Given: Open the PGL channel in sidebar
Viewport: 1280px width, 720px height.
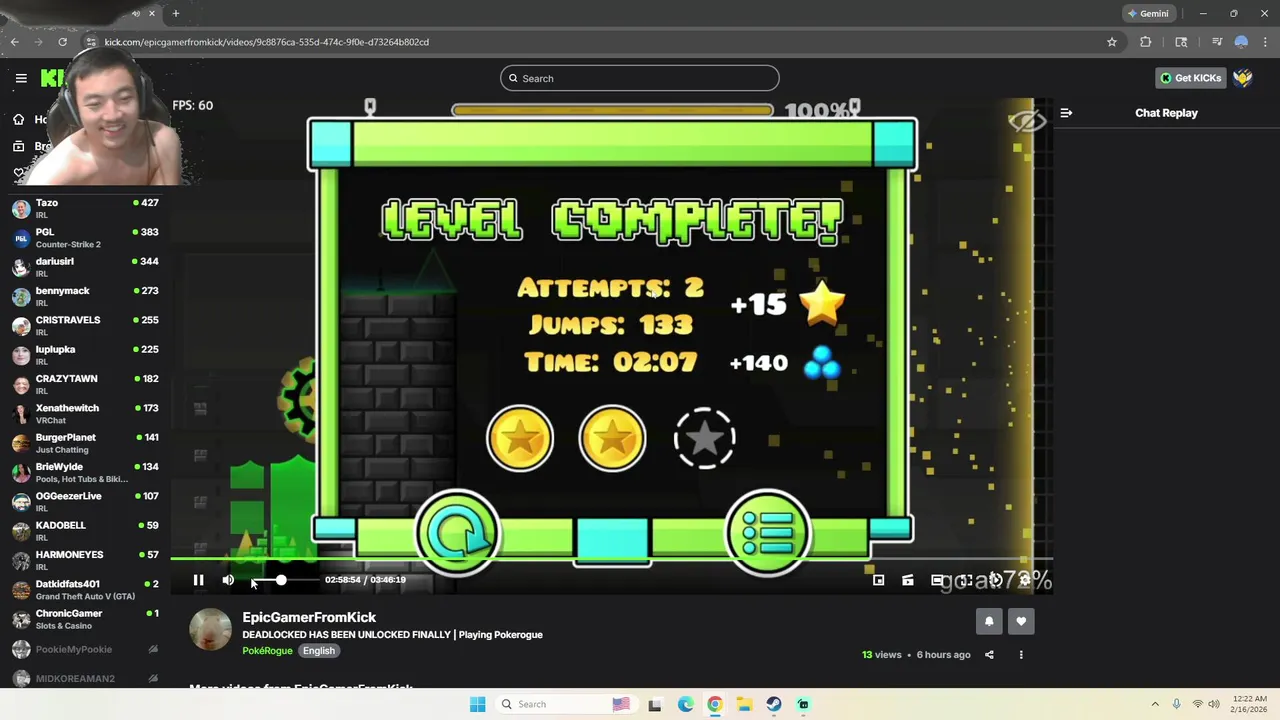Looking at the screenshot, I should click(85, 237).
